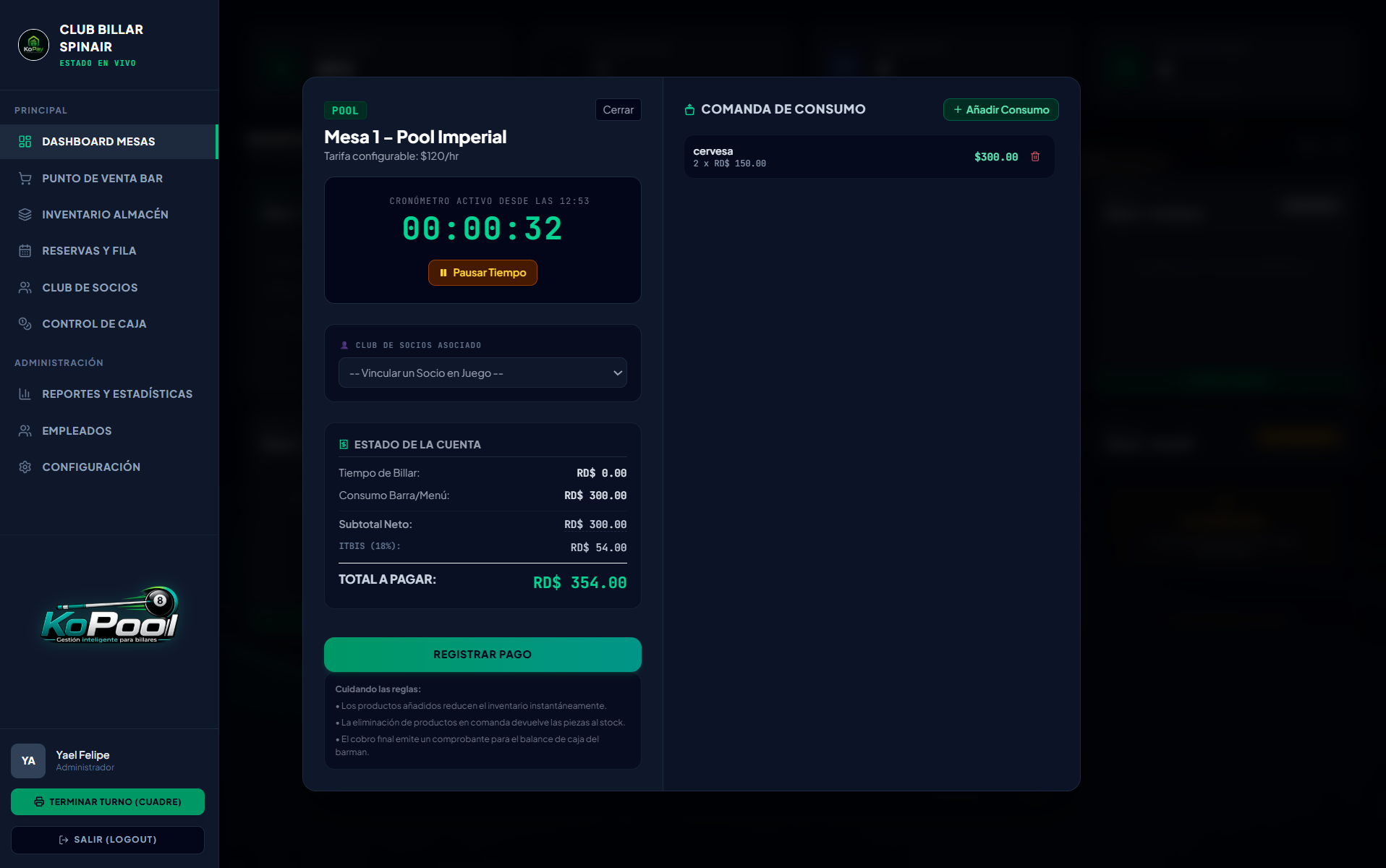Viewport: 1386px width, 868px height.
Task: Click the shopping cart icon for Punto de Venta
Action: [x=25, y=178]
